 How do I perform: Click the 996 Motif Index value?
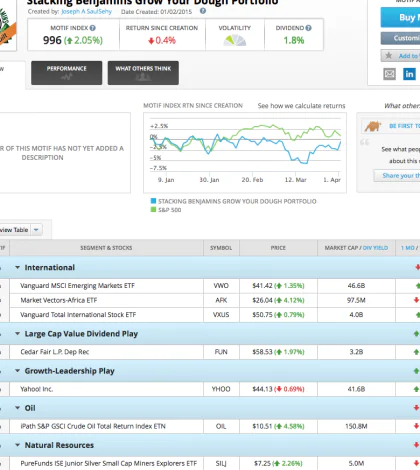point(52,40)
